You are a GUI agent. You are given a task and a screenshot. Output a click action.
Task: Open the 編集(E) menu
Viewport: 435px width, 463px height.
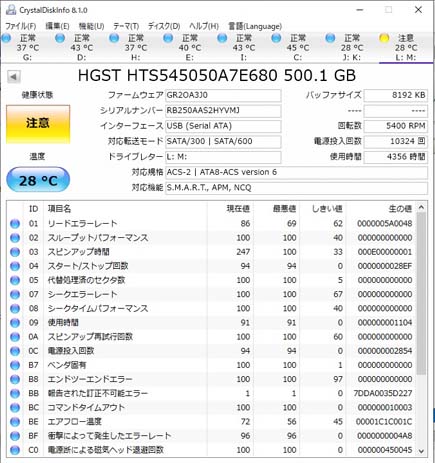(x=57, y=26)
